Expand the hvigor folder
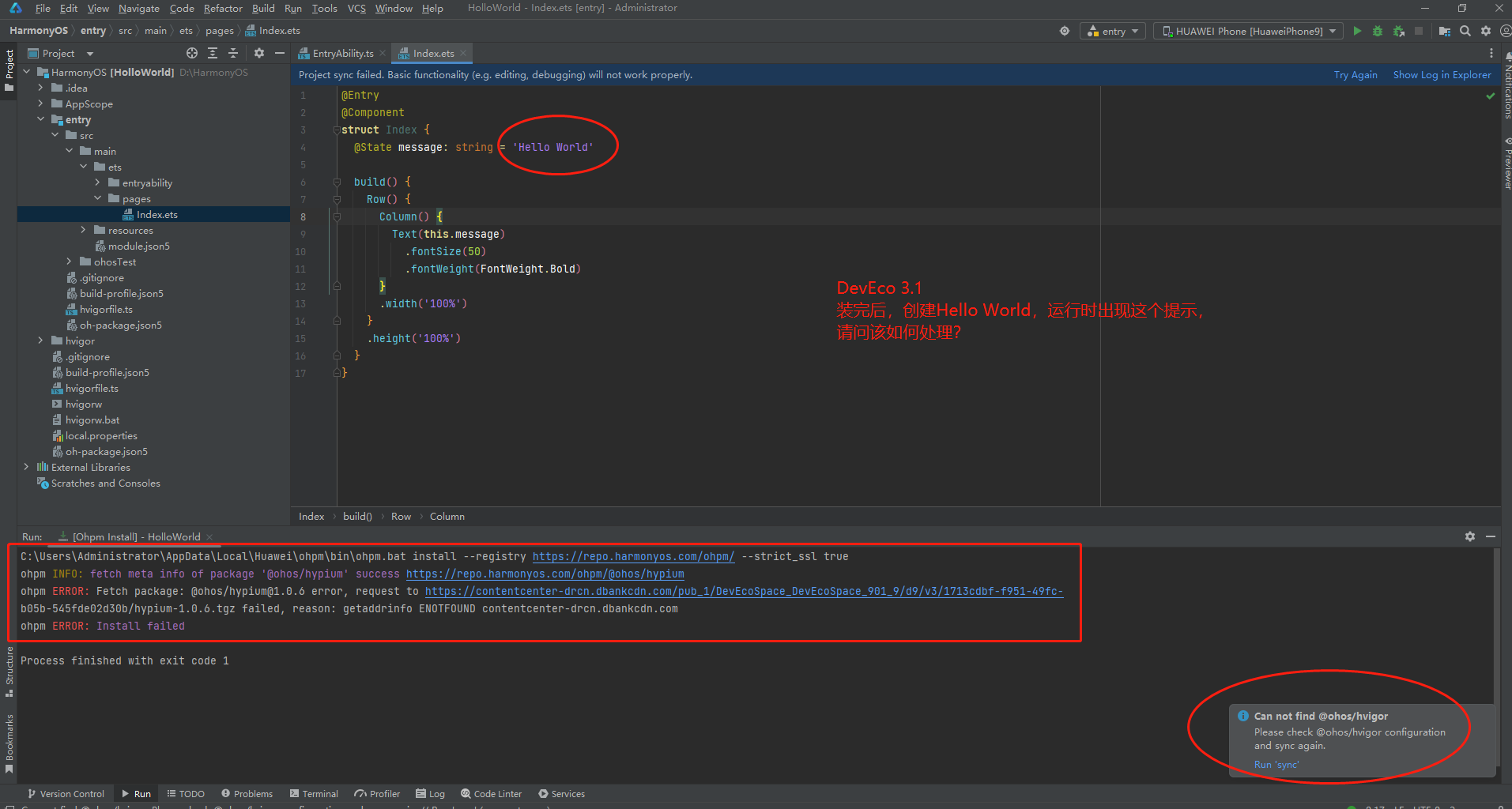Viewport: 1512px width, 809px height. (x=40, y=341)
